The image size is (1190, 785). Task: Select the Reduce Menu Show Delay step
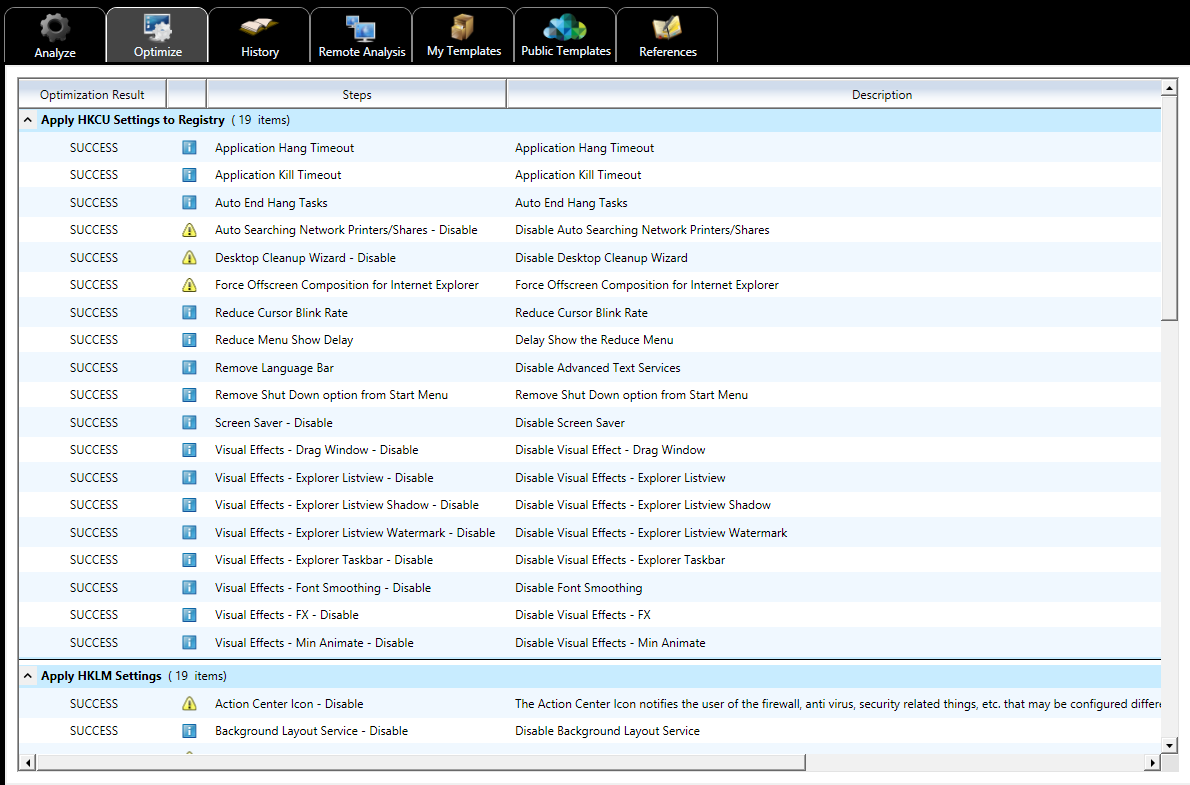284,340
